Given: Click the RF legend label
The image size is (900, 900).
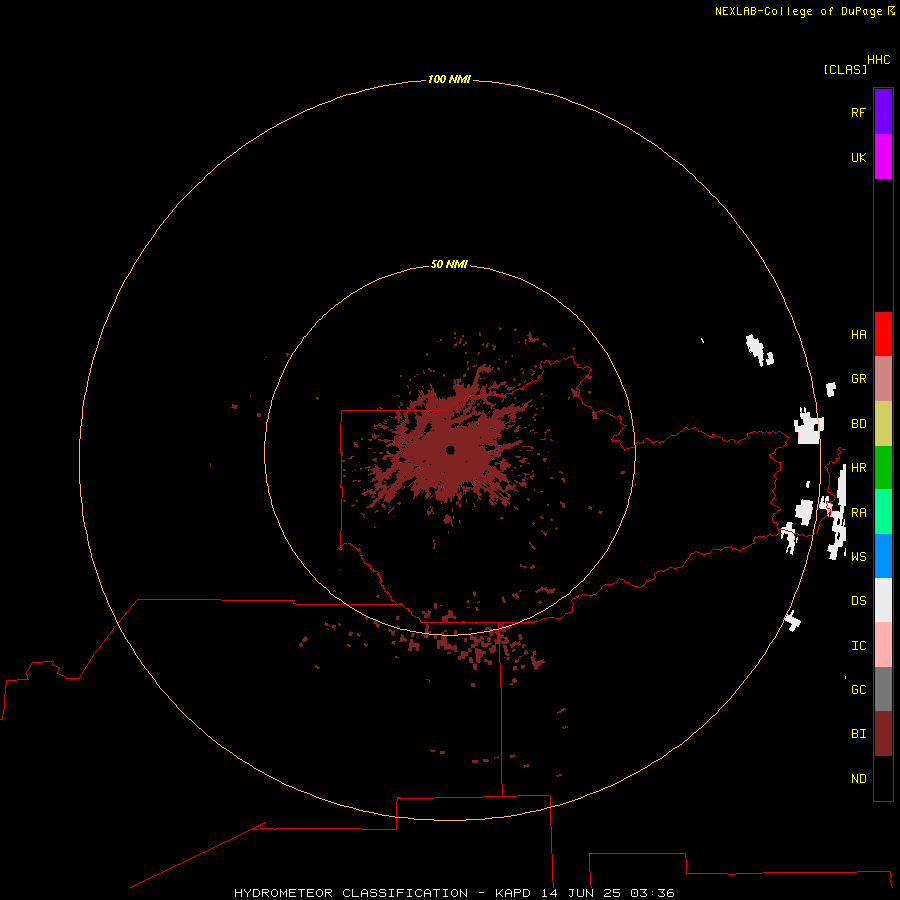Looking at the screenshot, I should coord(858,112).
